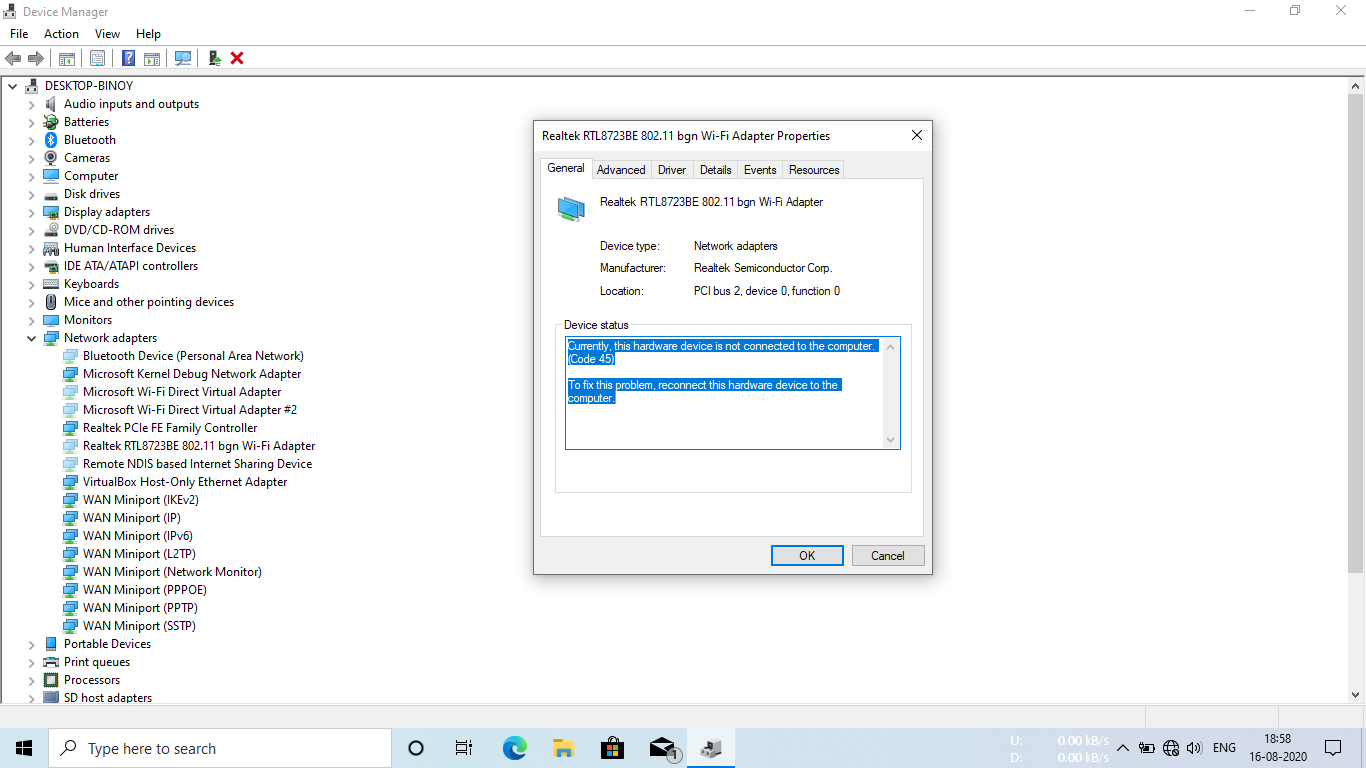Click the Back arrow in the toolbar
The width and height of the screenshot is (1366, 768).
tap(13, 58)
